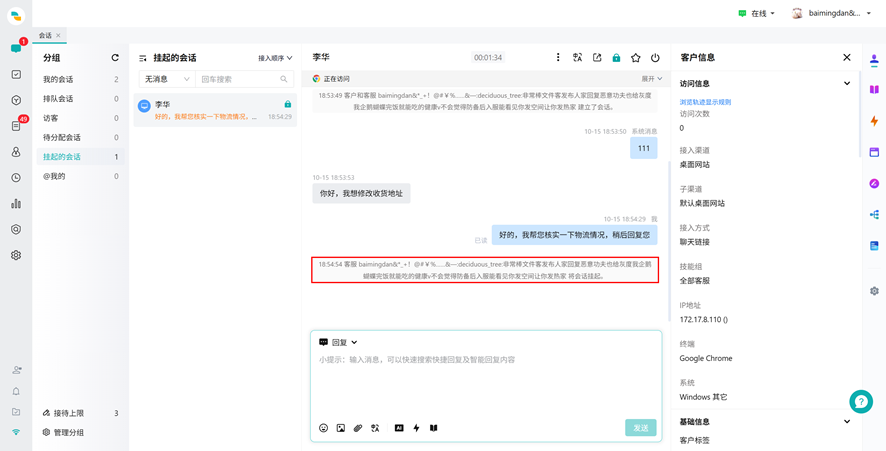Open the 接入顺序 sort dropdown

coord(275,58)
